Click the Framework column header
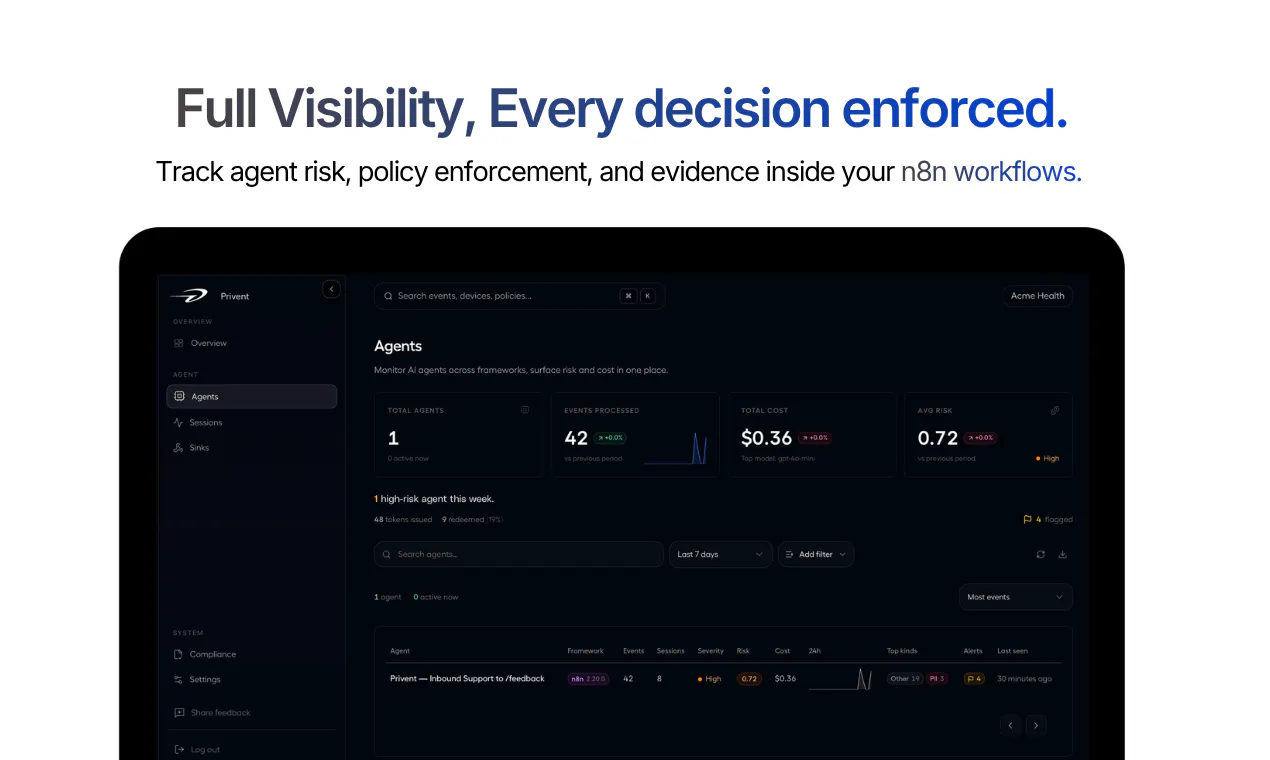Screen dimensions: 1270x760 tap(586, 651)
